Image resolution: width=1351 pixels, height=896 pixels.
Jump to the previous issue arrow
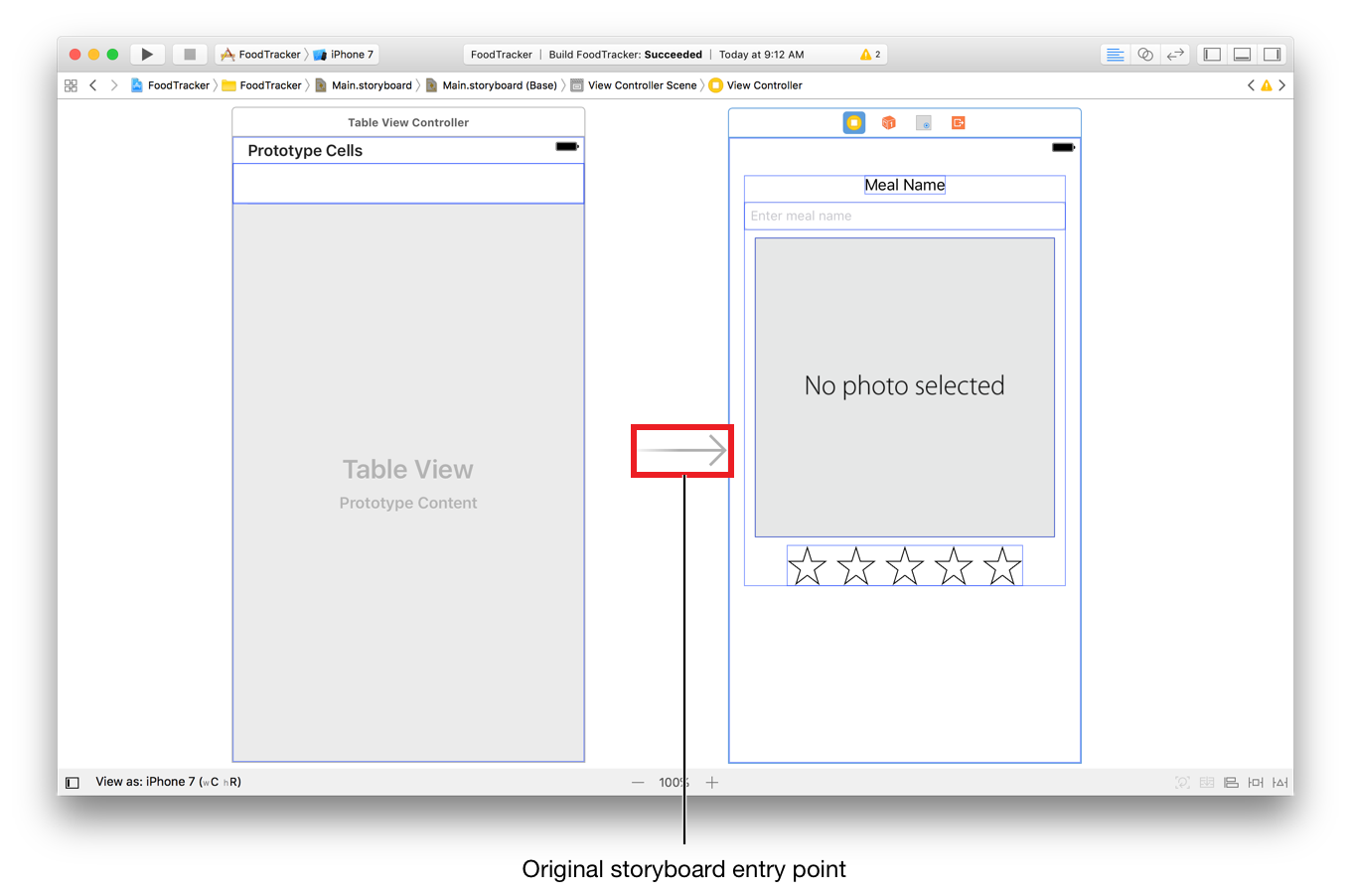(x=1251, y=85)
